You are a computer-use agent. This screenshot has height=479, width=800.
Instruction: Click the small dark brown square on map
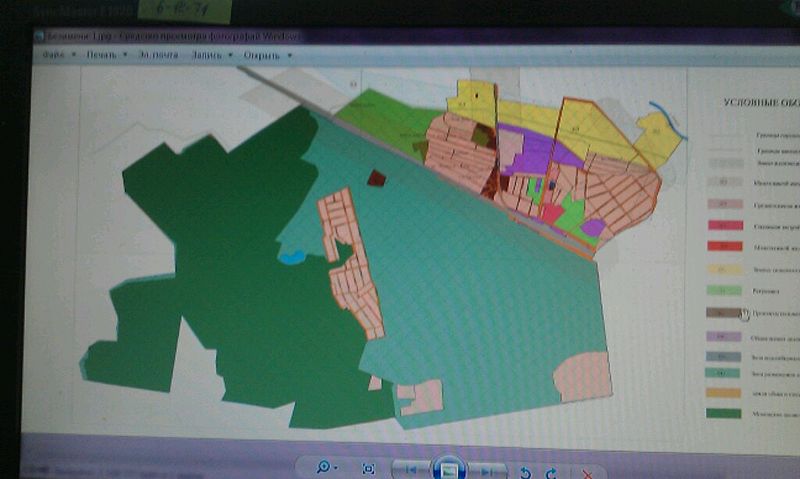(x=377, y=178)
